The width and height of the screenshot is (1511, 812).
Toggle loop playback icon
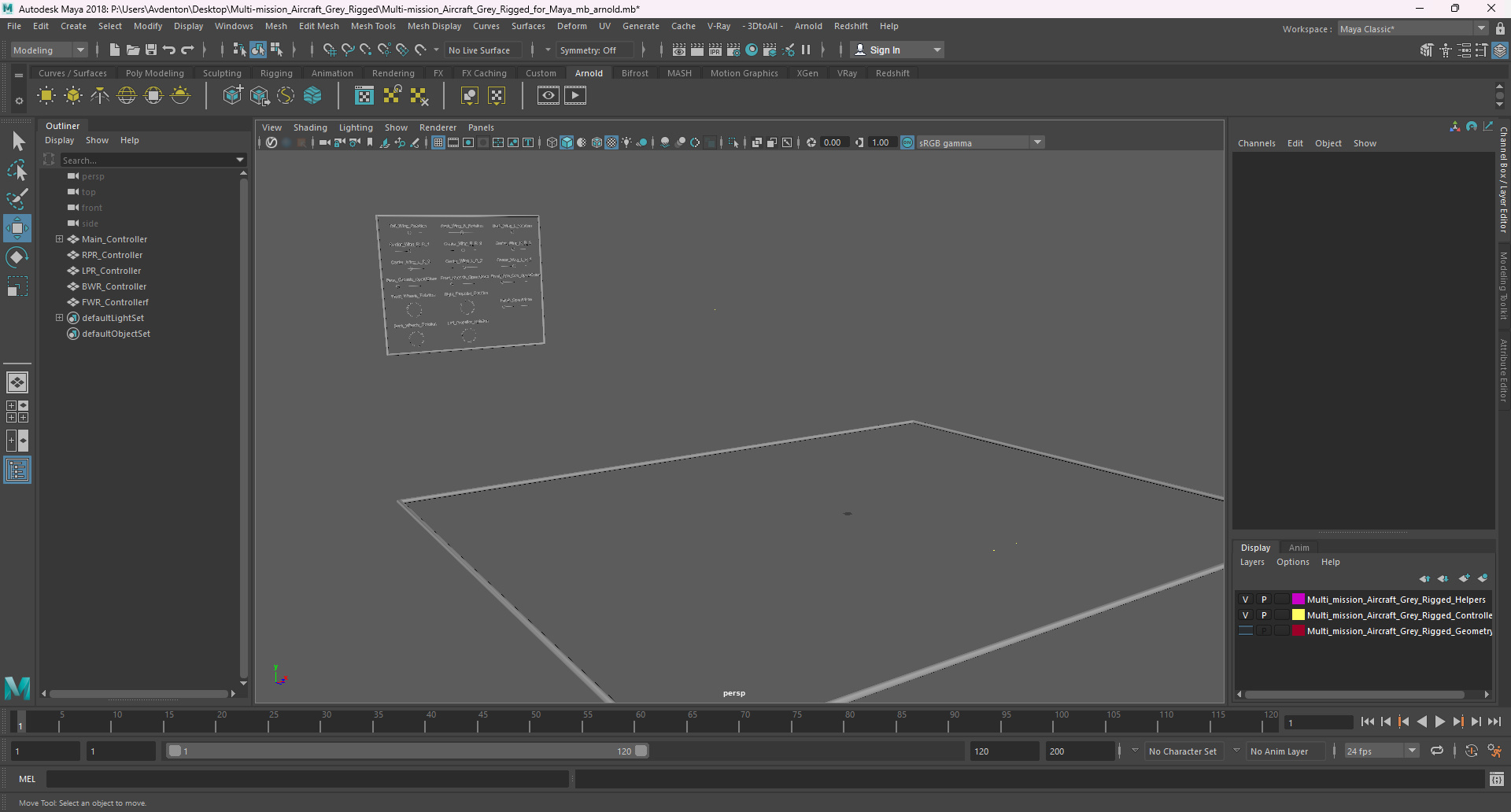pos(1437,751)
